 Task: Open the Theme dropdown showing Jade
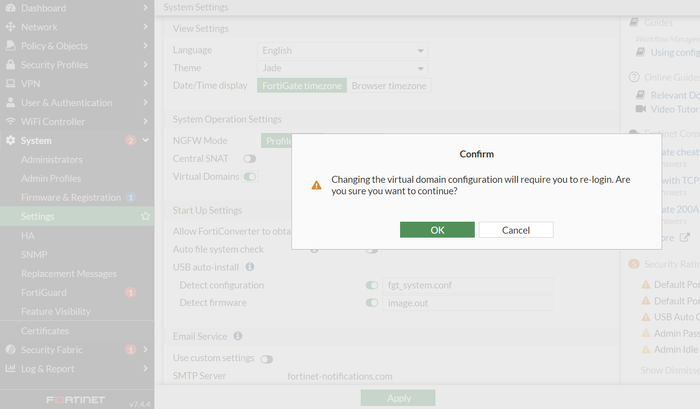(342, 68)
